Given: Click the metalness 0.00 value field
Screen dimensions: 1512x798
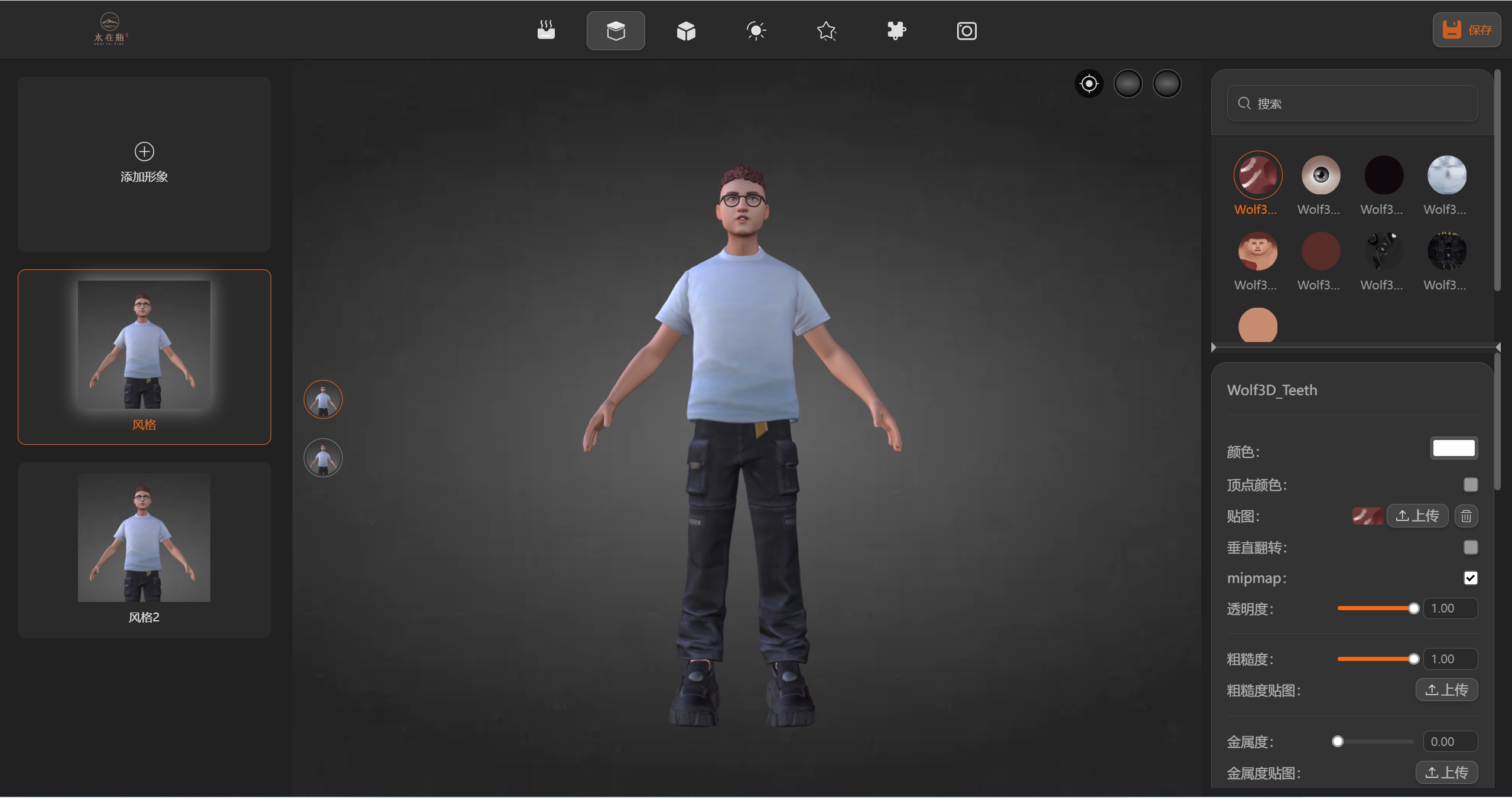Looking at the screenshot, I should coord(1451,742).
